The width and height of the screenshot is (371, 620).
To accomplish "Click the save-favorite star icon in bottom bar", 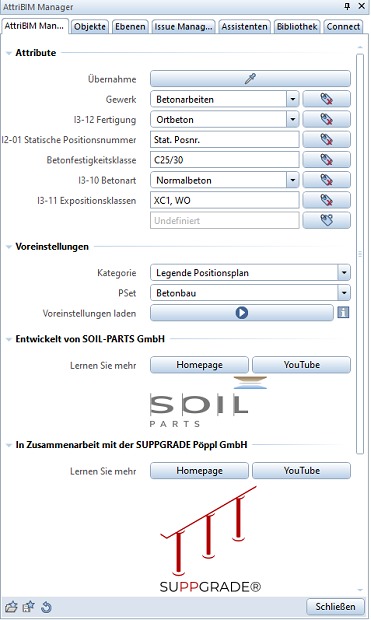I will pyautogui.click(x=28, y=607).
